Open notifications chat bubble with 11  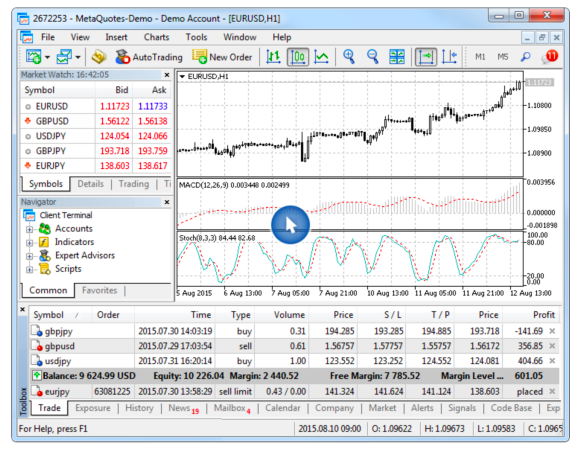click(x=550, y=57)
